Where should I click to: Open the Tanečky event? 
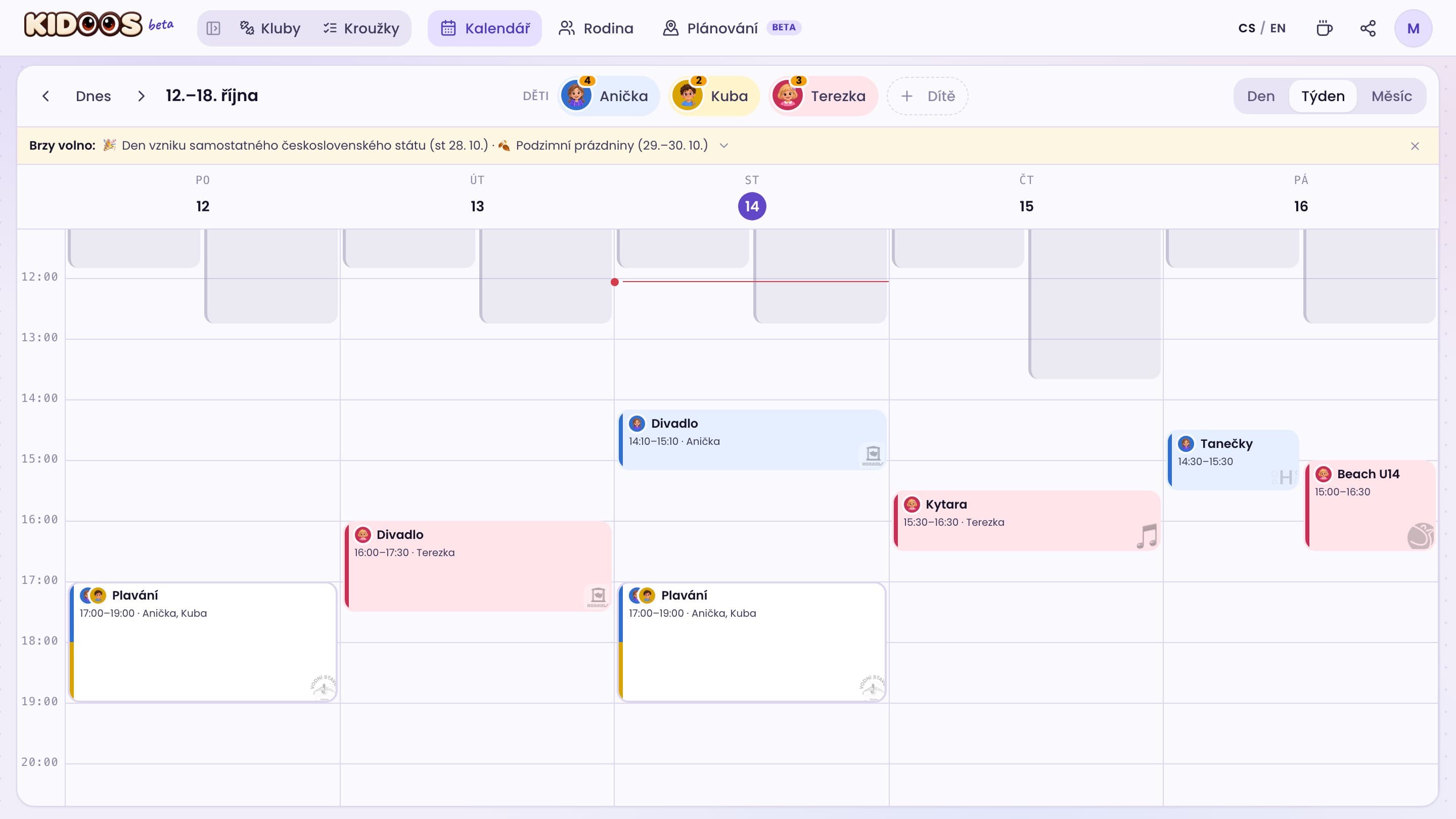point(1234,460)
